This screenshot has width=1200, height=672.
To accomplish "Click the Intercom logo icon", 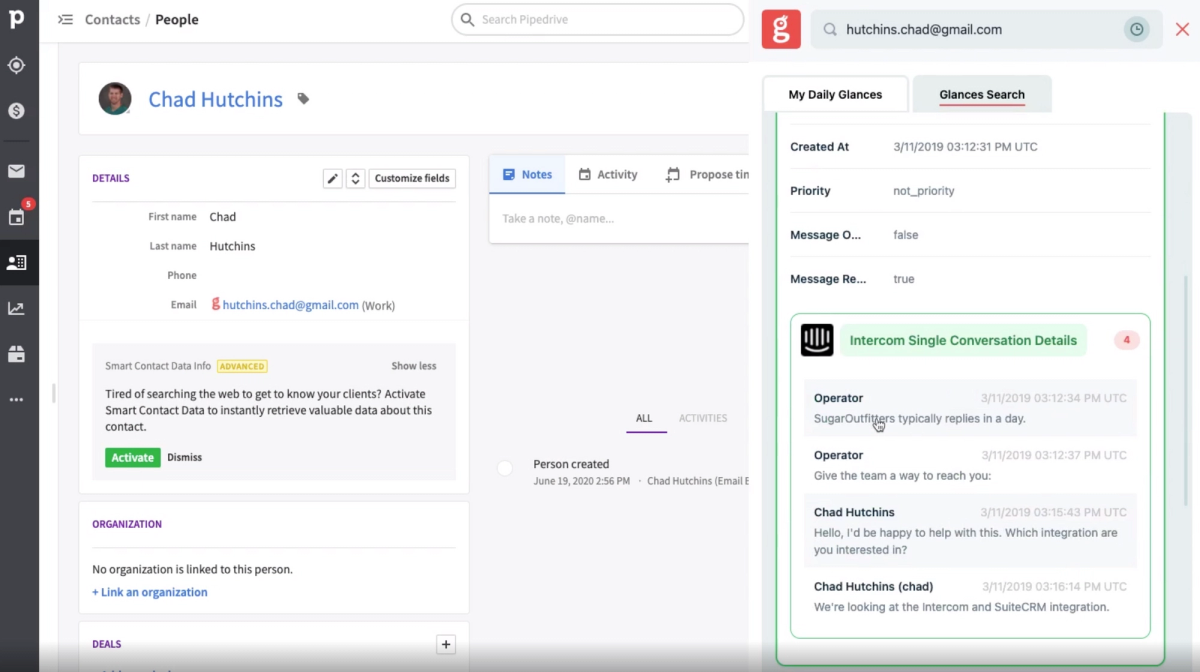I will 817,340.
